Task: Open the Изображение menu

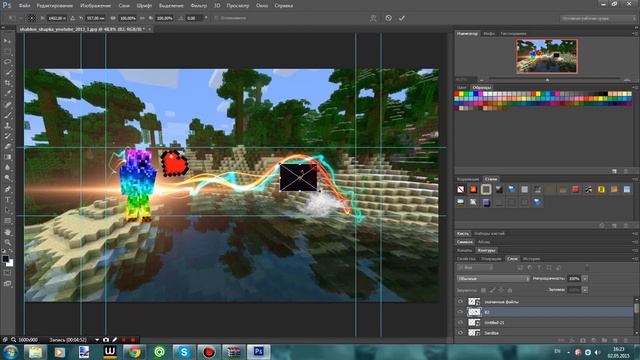Action: (x=96, y=6)
